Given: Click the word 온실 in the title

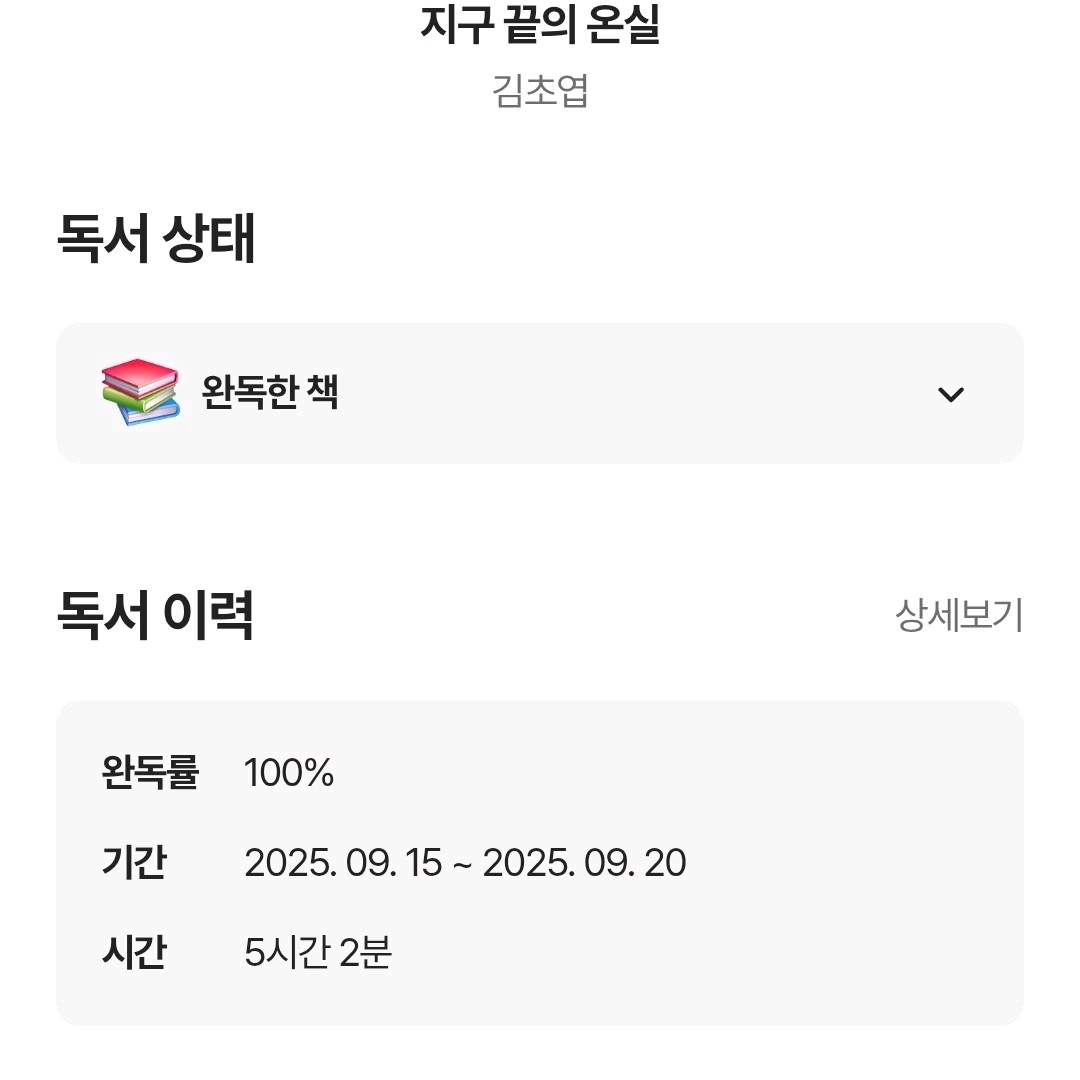Looking at the screenshot, I should click(626, 27).
